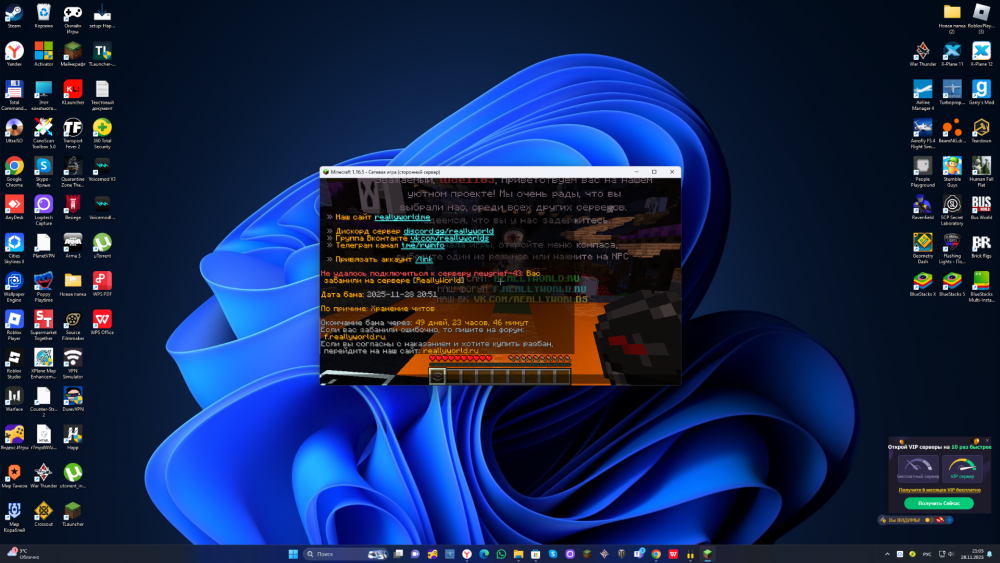Click 'Получить сейчас' green button in VPN popup
The image size is (1000, 563).
938,503
